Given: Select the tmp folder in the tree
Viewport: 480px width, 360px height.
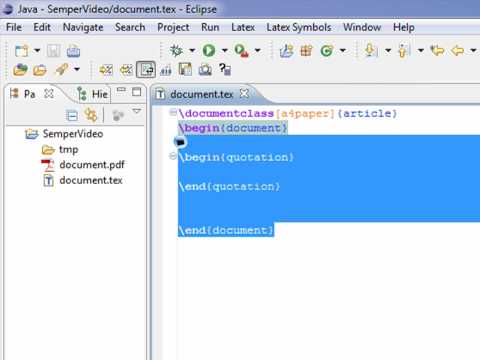Looking at the screenshot, I should point(68,150).
